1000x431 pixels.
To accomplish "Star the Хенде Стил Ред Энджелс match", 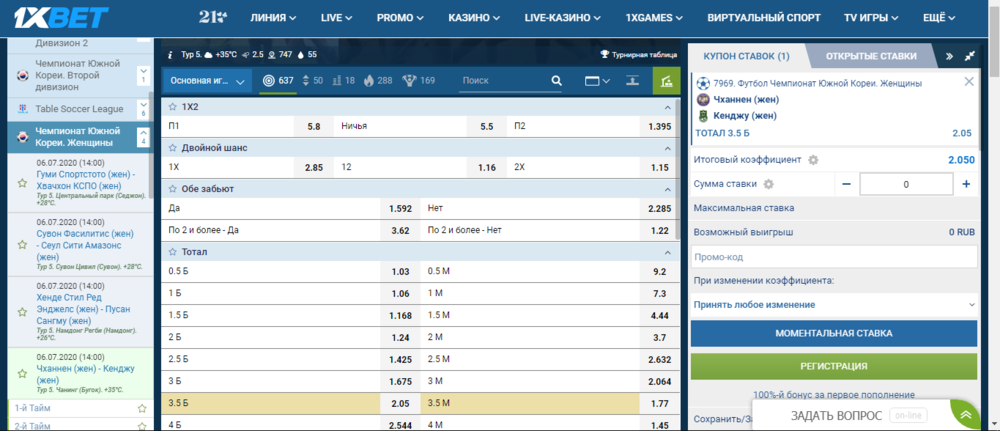I will [22, 312].
